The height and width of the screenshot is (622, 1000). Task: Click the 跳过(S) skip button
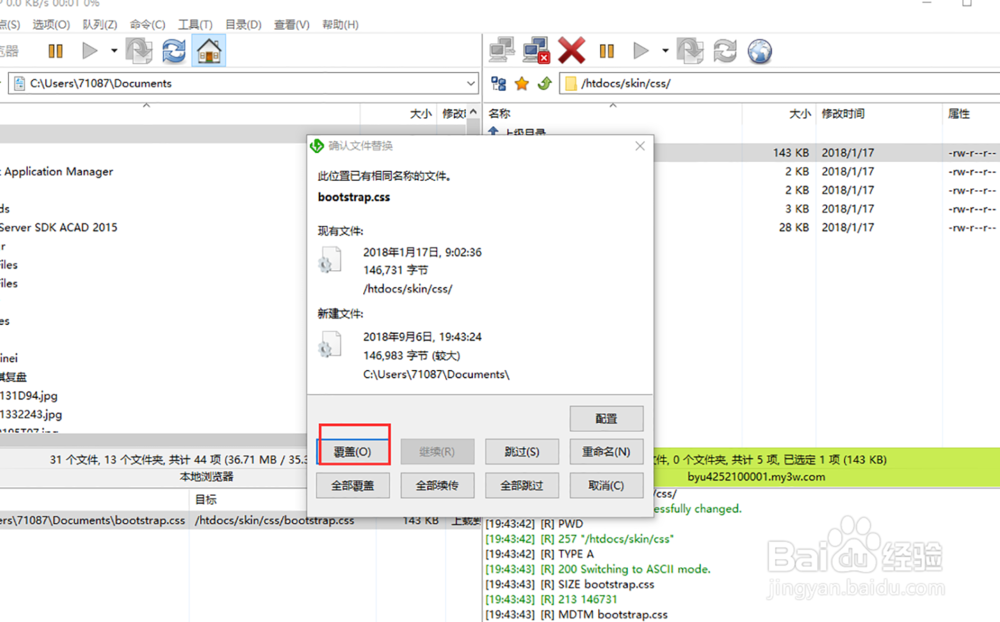(522, 452)
